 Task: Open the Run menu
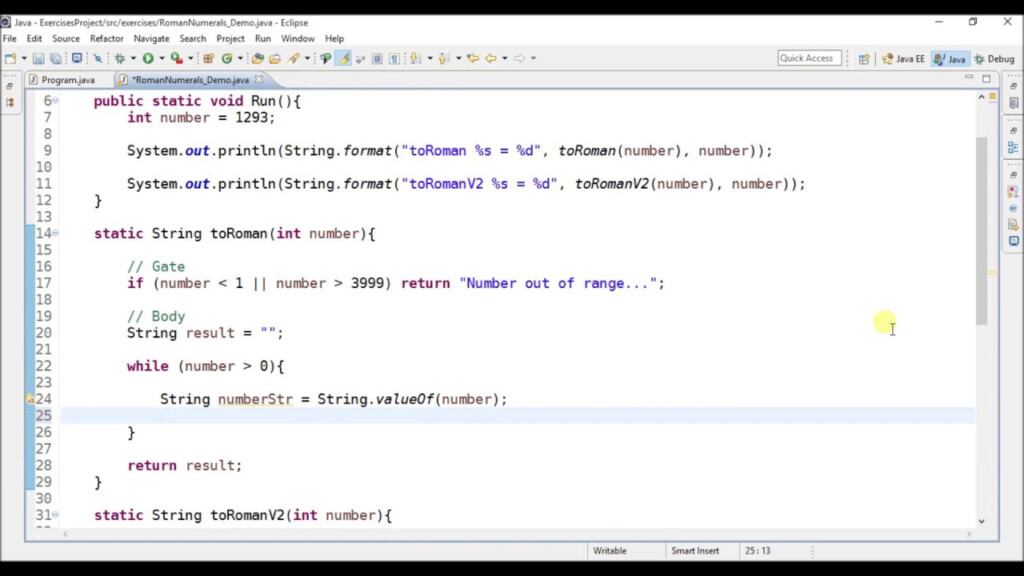tap(263, 39)
